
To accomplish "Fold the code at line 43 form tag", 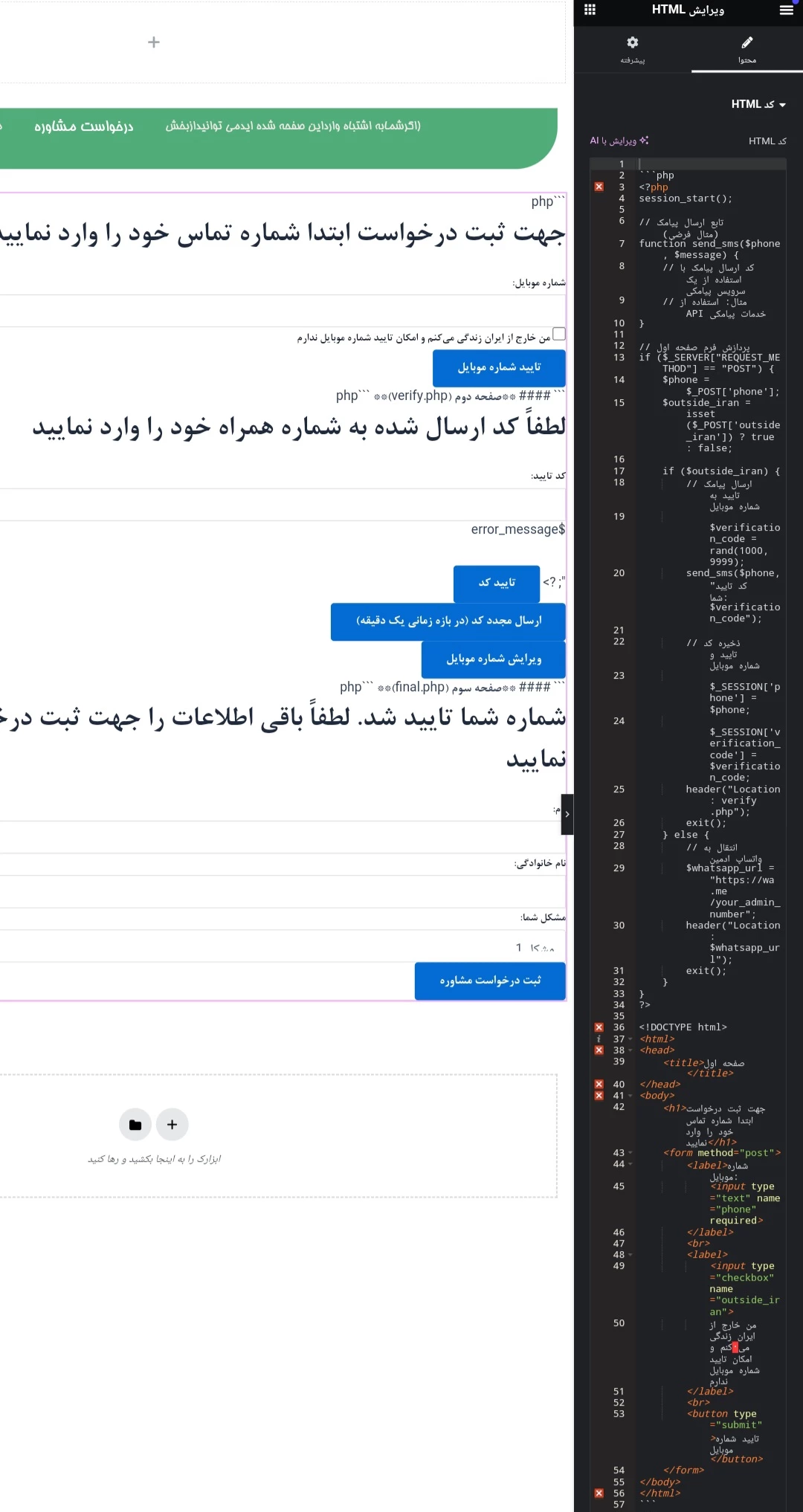I will 631,1153.
